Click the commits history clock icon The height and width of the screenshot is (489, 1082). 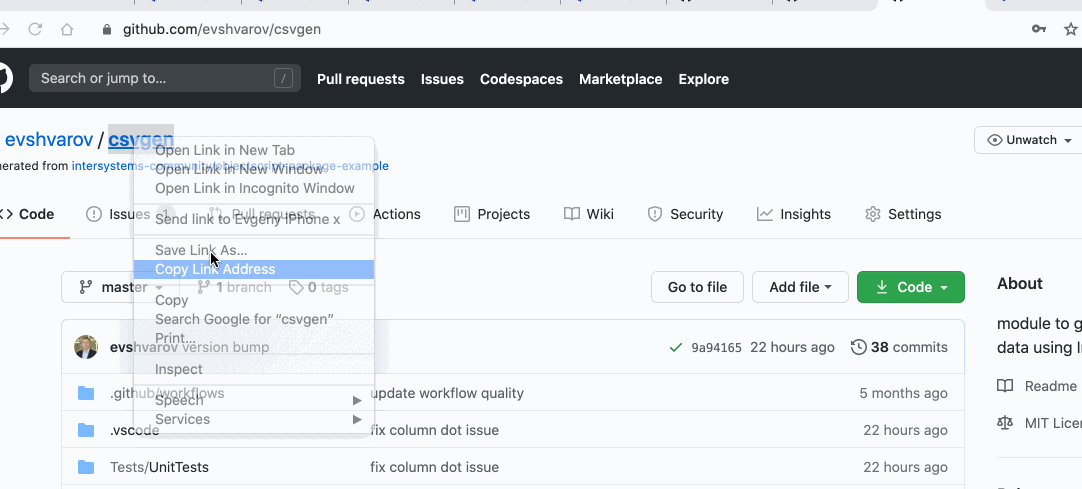858,347
